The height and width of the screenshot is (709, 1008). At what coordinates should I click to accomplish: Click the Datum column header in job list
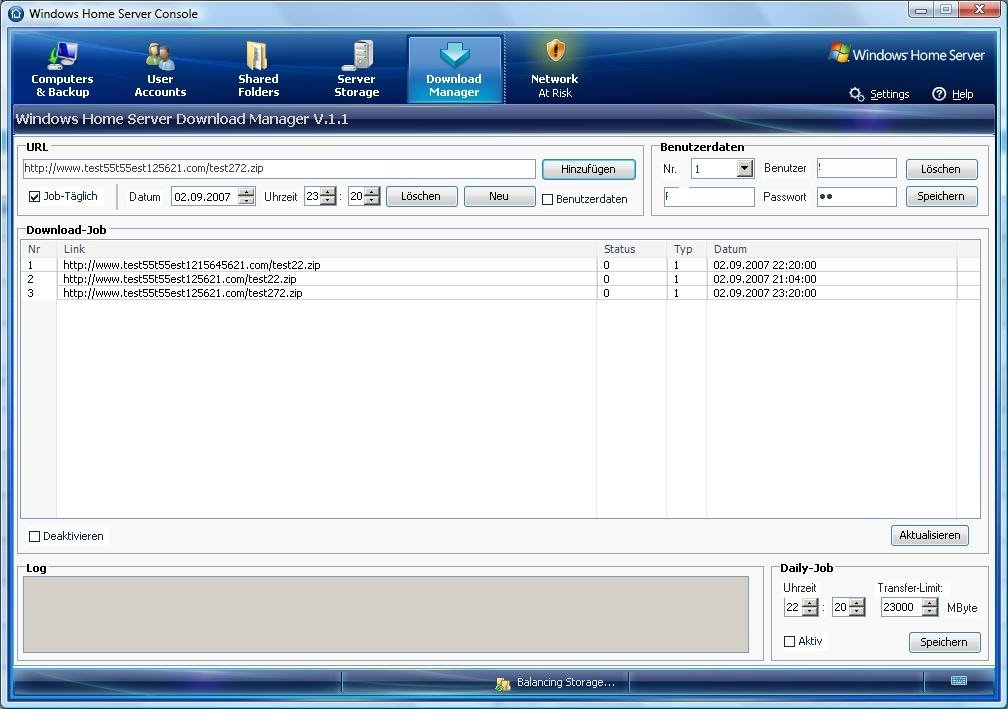(x=831, y=249)
